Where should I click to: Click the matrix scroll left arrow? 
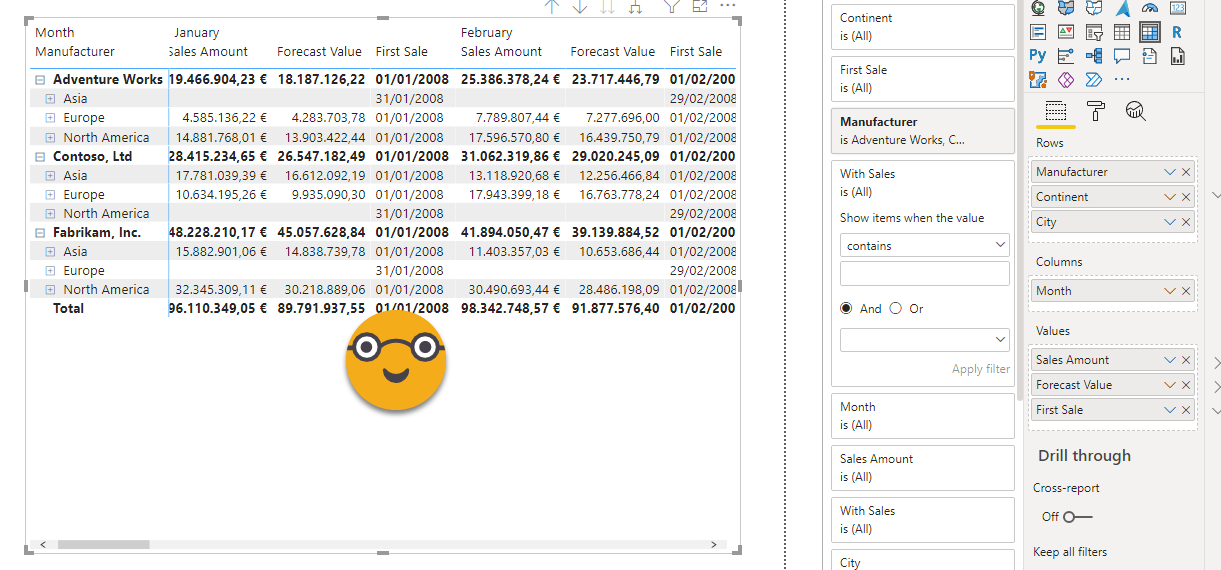pyautogui.click(x=42, y=545)
